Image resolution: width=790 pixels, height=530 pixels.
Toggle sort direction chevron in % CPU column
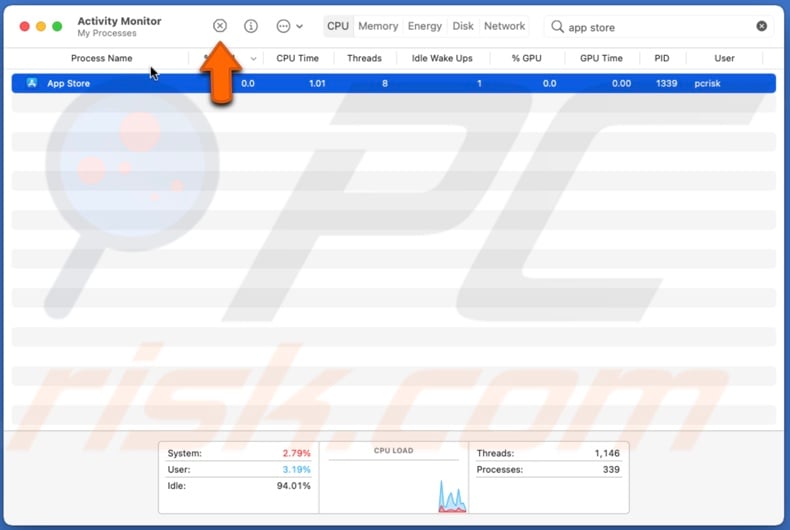point(253,59)
